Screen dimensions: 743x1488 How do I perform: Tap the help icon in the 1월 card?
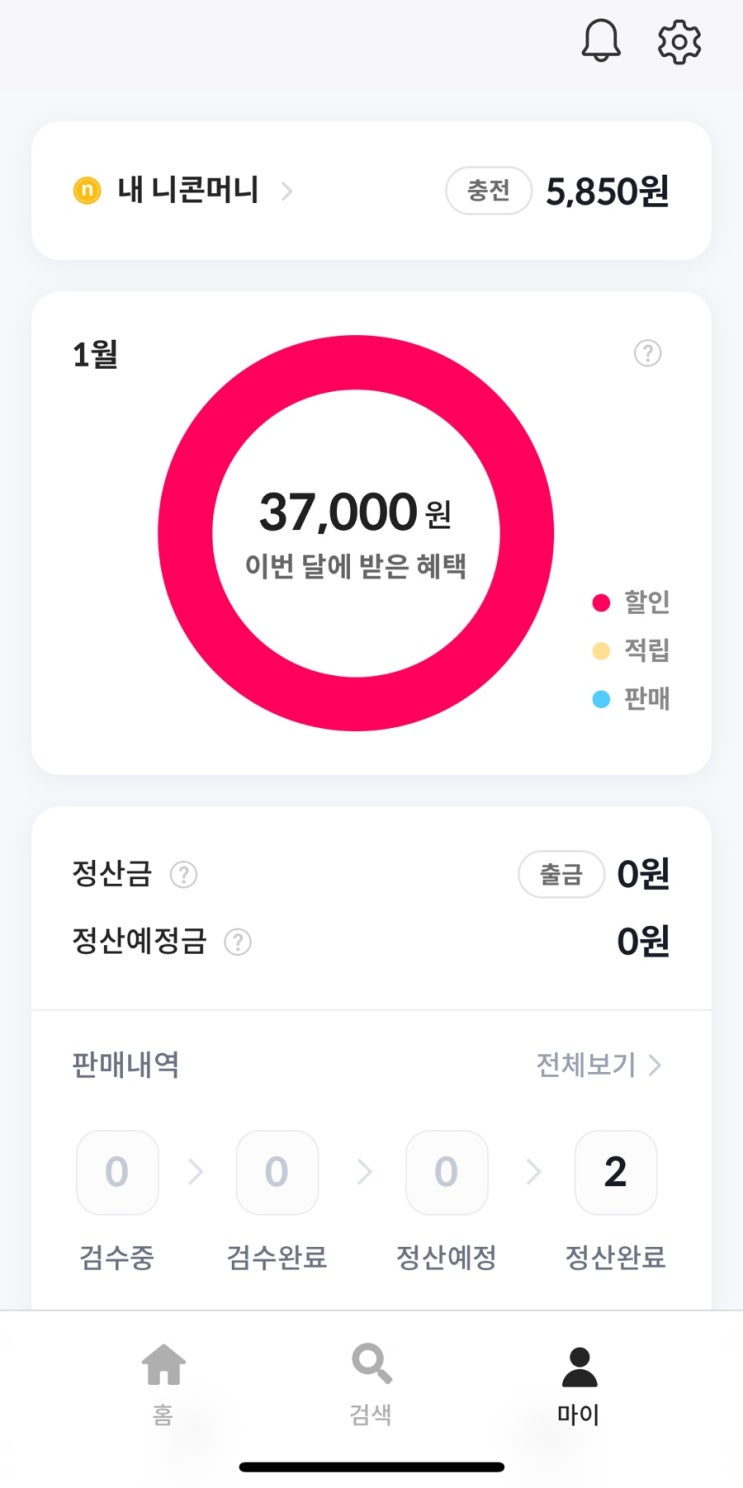click(x=648, y=353)
